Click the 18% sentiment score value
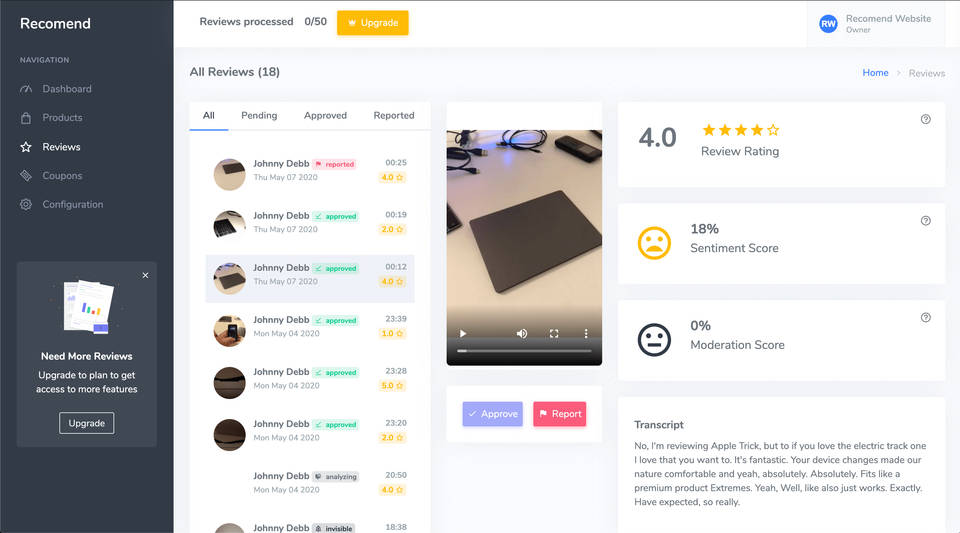The image size is (960, 533). tap(705, 229)
